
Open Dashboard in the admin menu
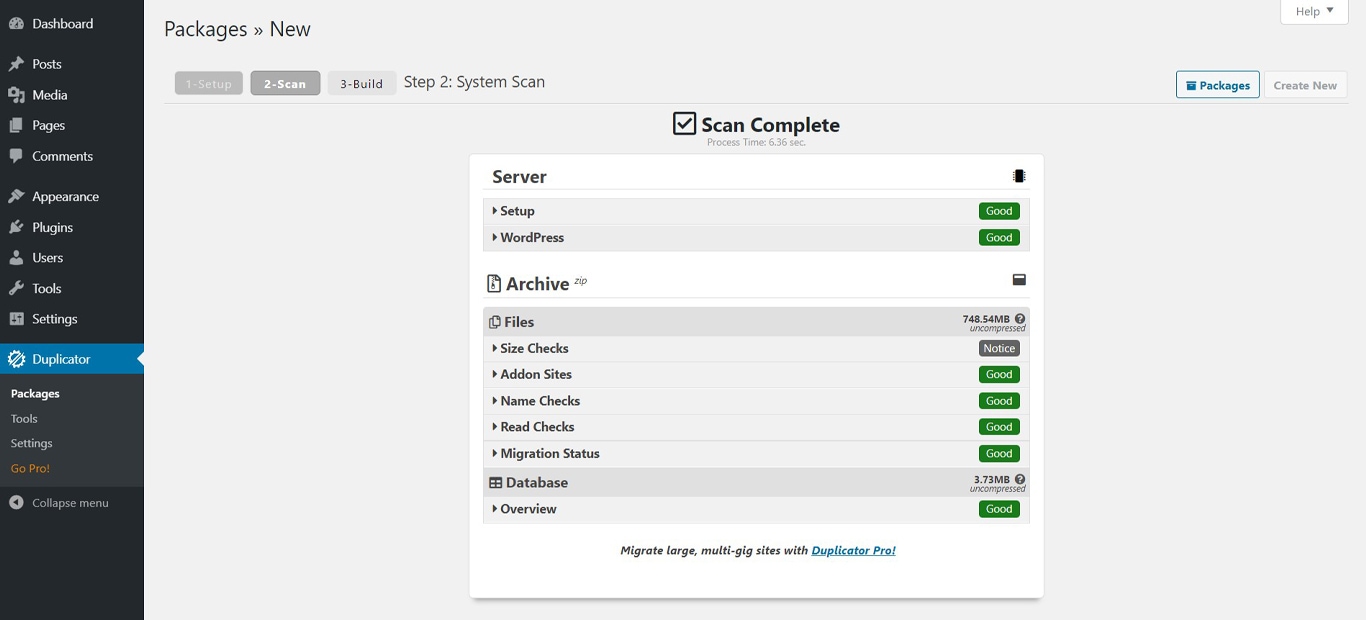click(x=72, y=23)
